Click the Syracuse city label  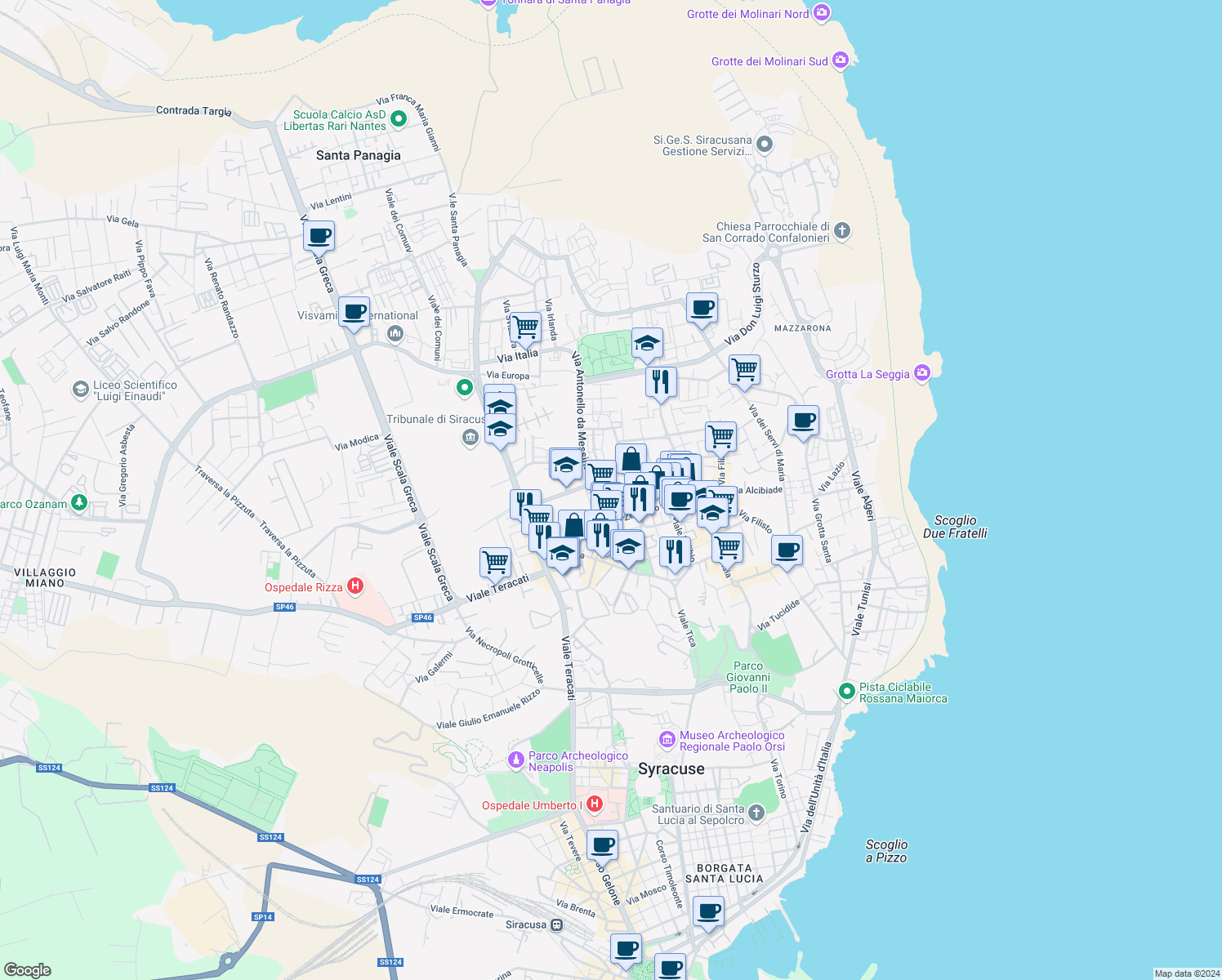click(672, 768)
